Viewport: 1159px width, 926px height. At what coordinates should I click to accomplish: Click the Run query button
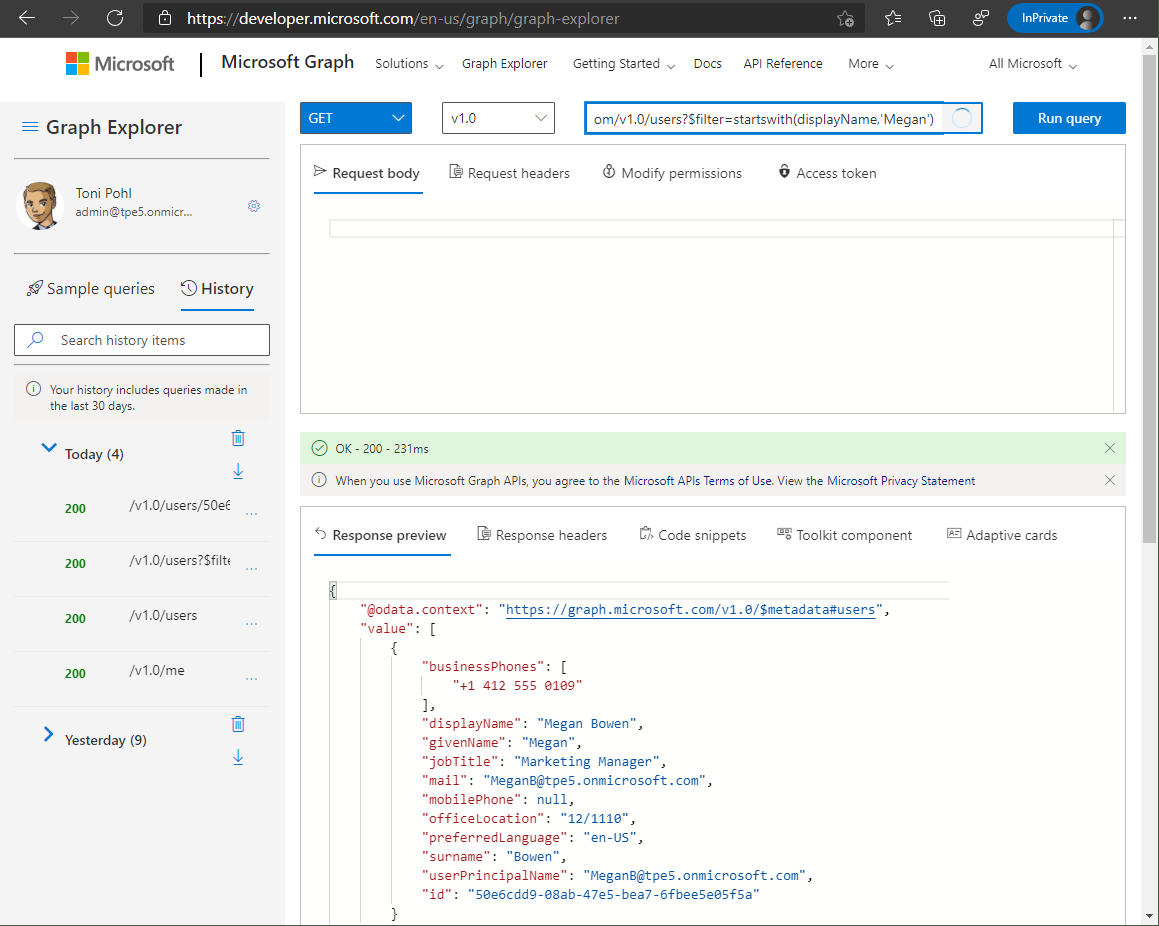tap(1068, 118)
